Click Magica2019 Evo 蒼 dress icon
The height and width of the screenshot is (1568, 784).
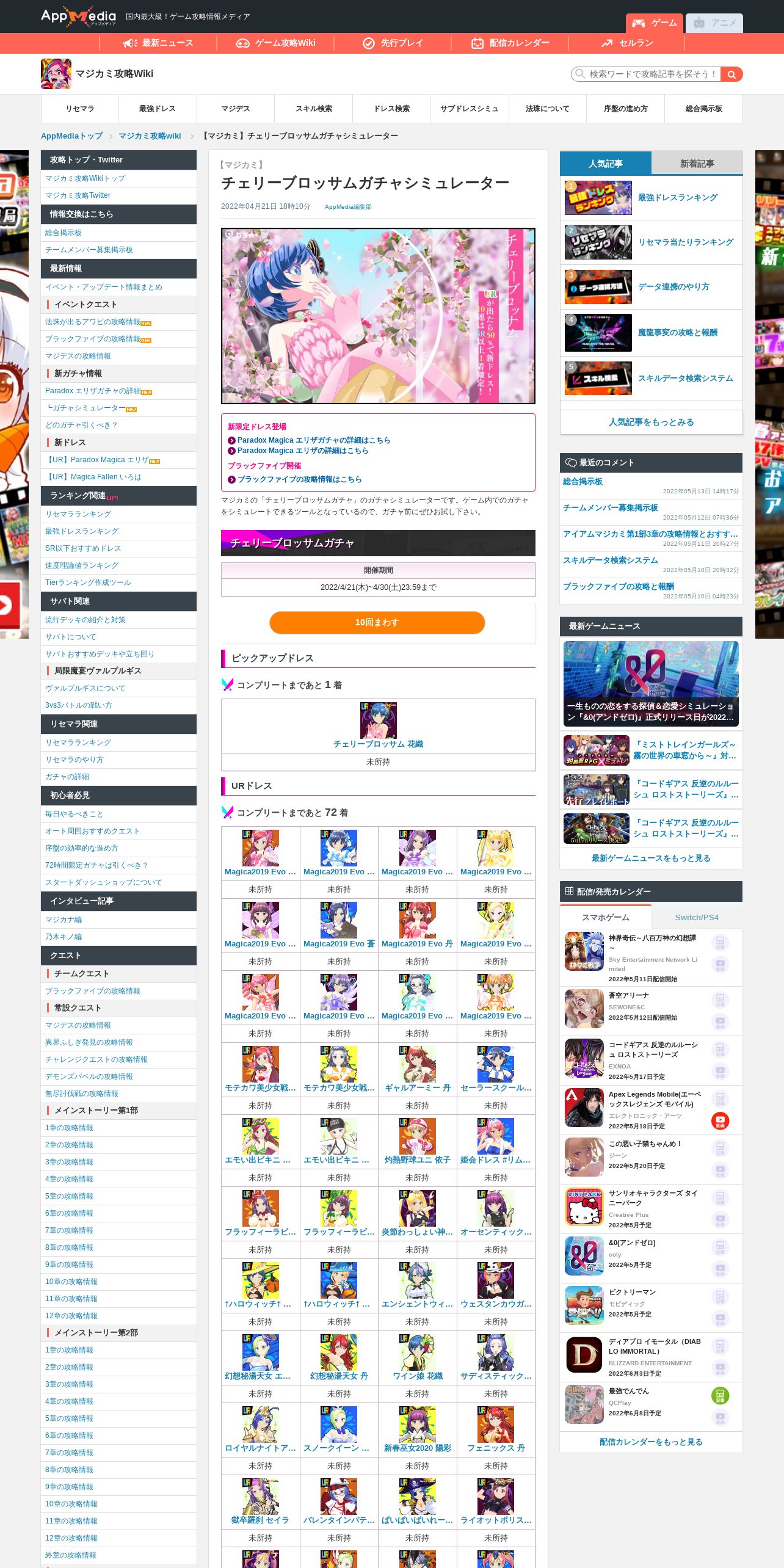pyautogui.click(x=339, y=920)
